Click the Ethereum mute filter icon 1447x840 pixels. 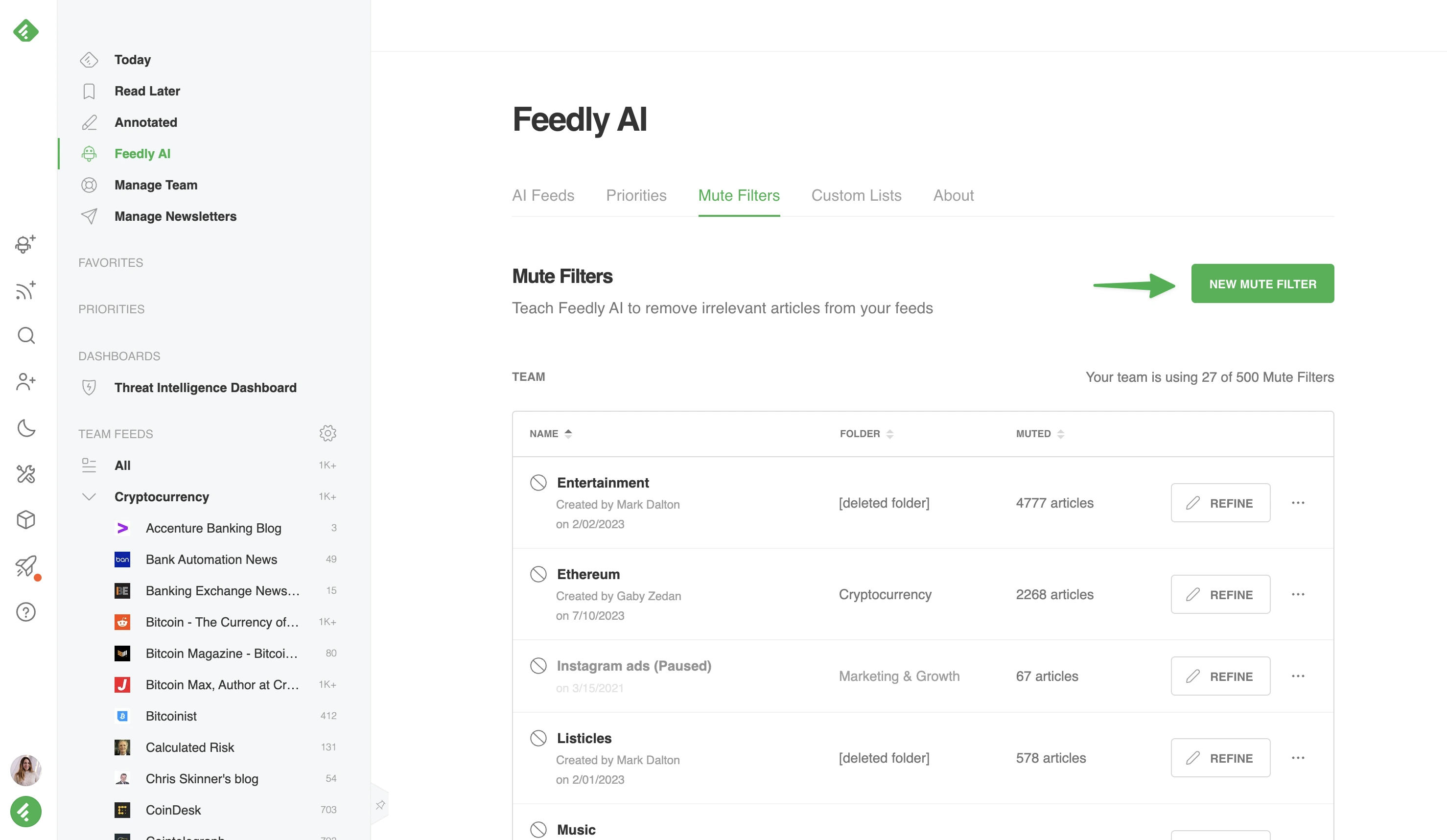click(538, 574)
